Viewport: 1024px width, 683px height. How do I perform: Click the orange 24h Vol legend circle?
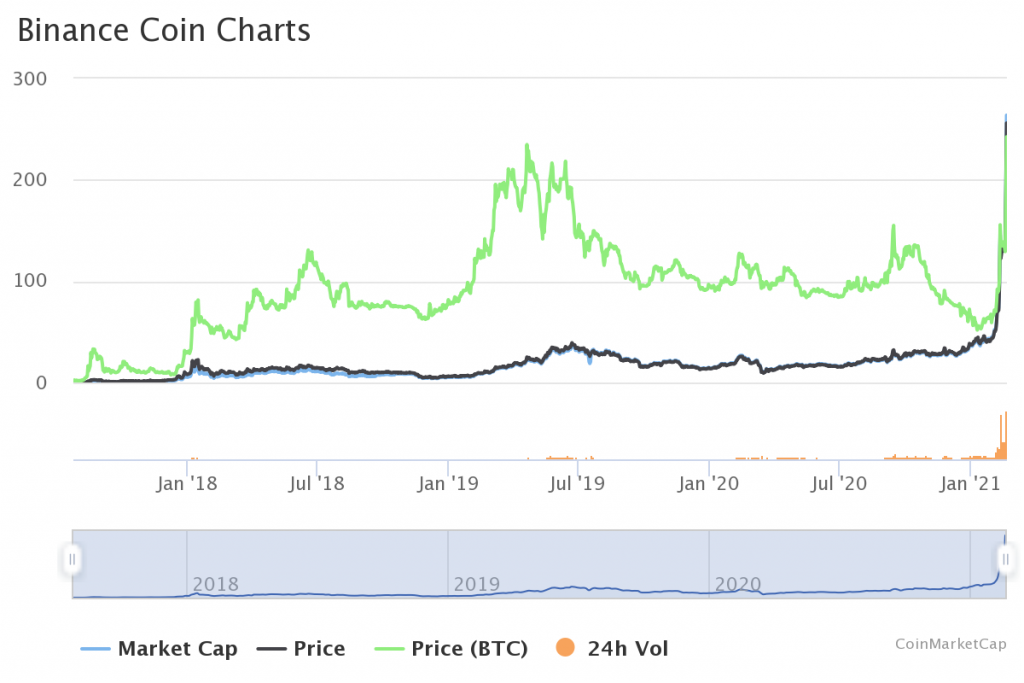pos(564,649)
